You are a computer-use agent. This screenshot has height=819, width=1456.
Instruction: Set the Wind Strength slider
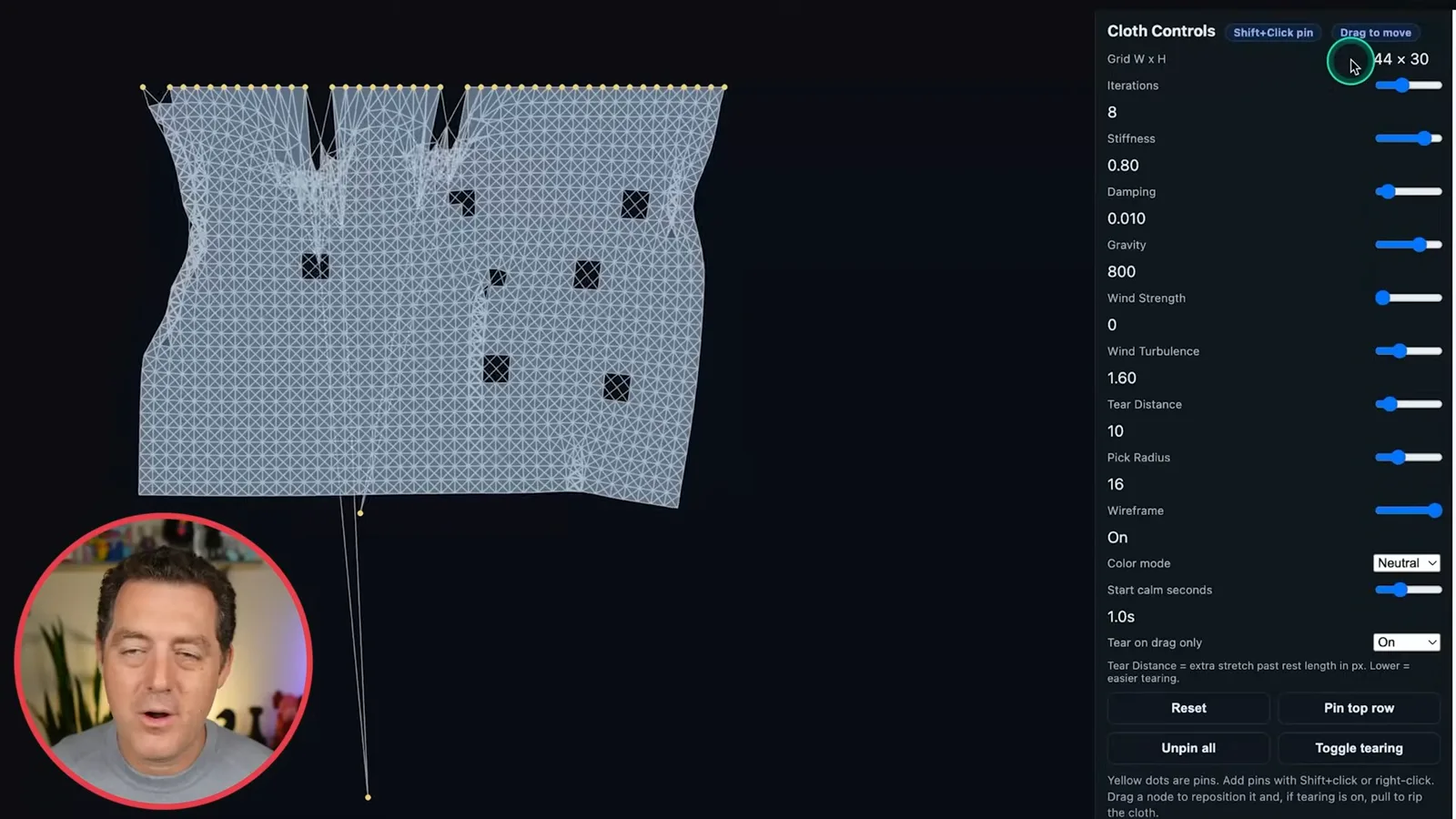pos(1409,298)
